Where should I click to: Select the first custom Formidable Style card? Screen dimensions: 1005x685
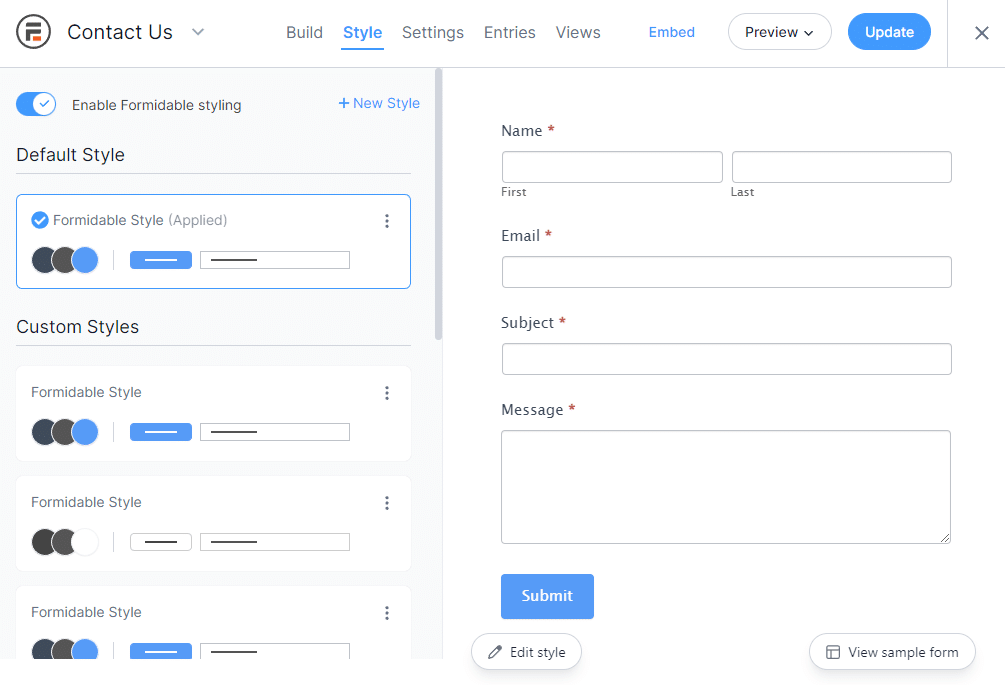213,413
